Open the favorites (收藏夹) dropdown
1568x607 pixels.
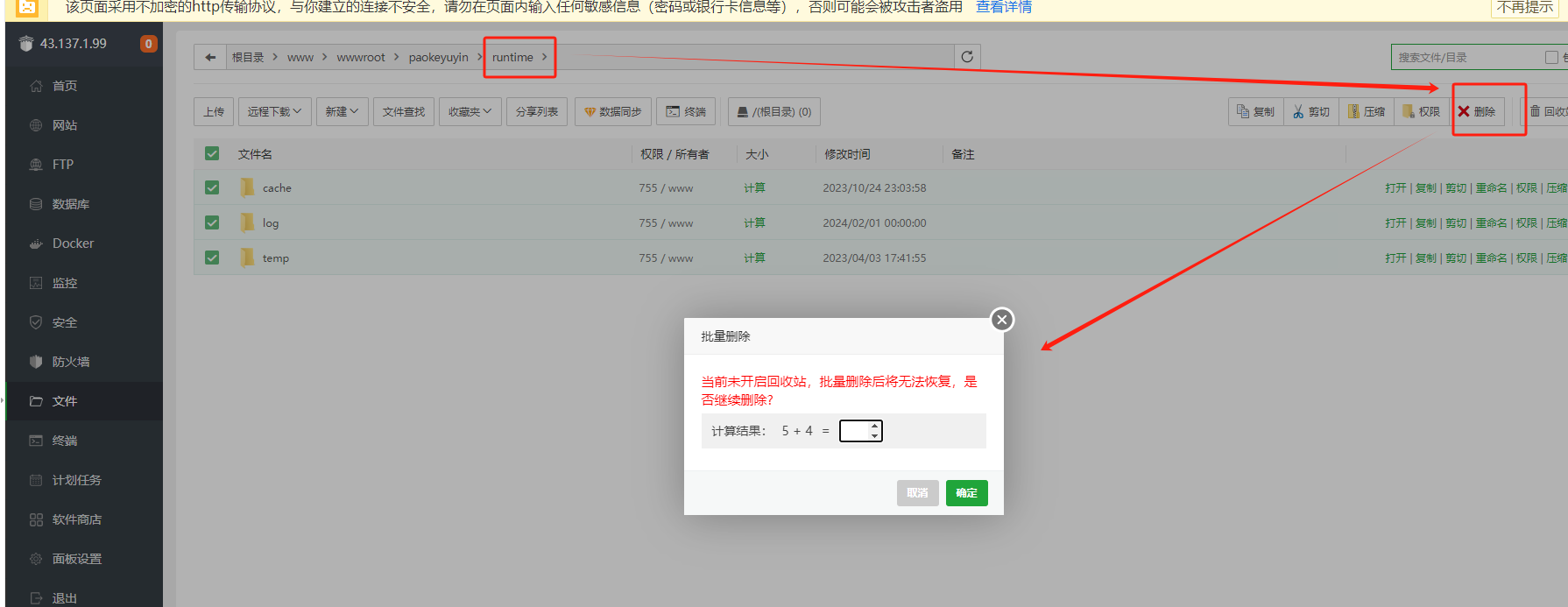[470, 111]
